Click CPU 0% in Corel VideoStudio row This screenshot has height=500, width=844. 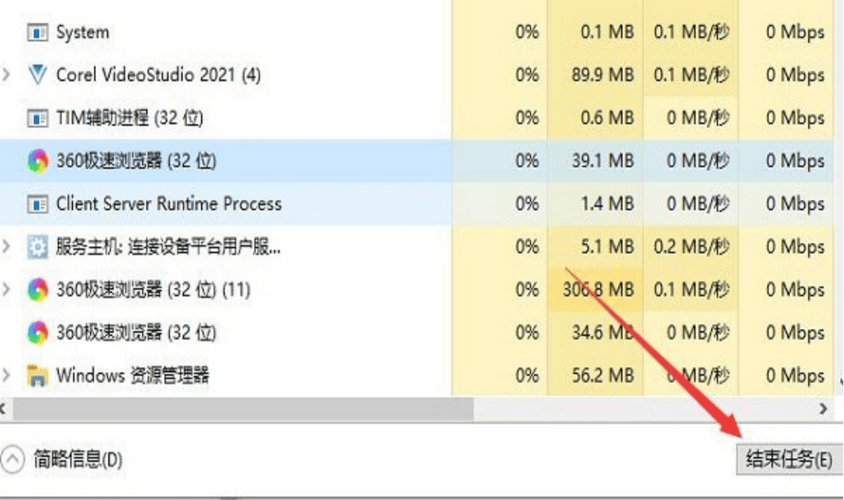[x=527, y=75]
